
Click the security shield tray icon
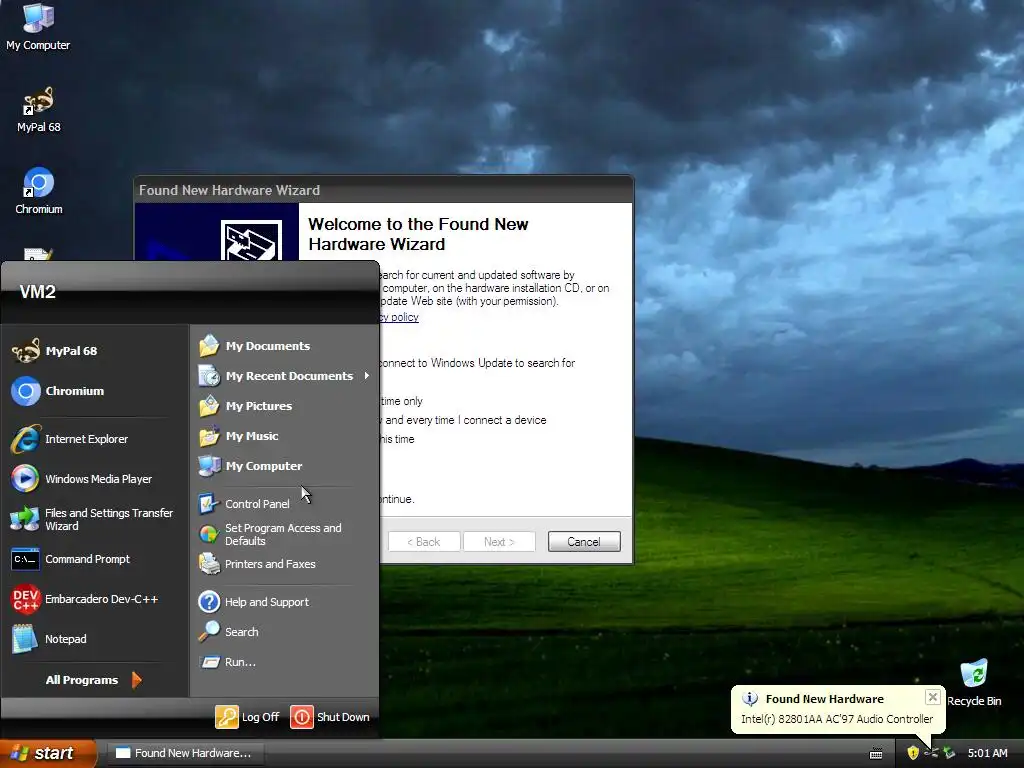[x=913, y=753]
